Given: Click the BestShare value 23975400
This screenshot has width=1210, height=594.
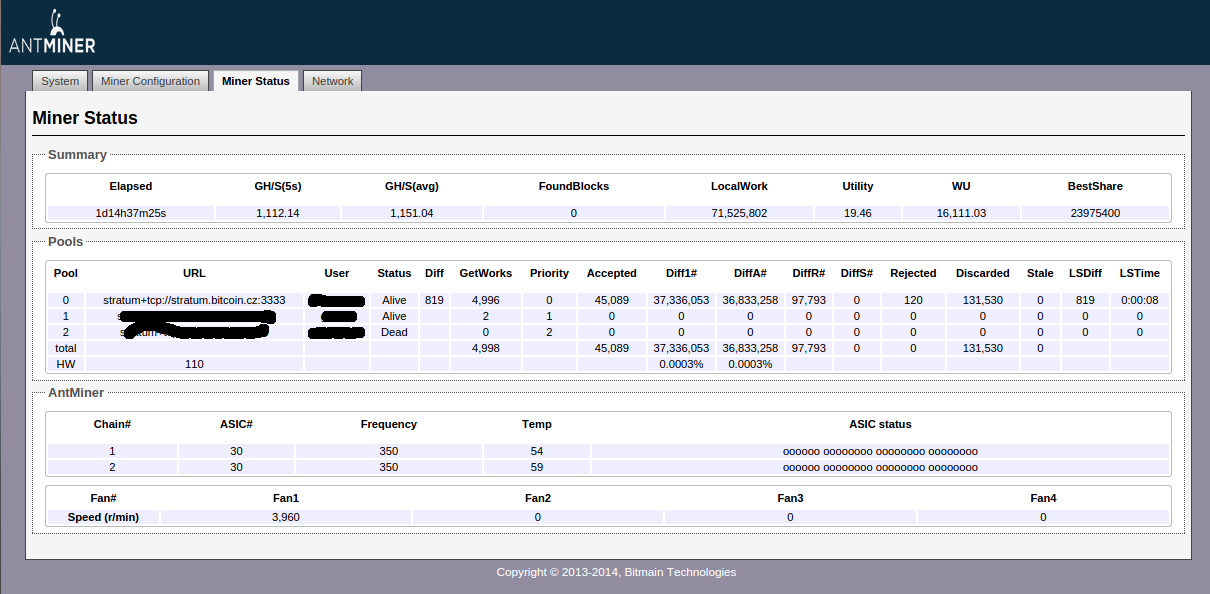Looking at the screenshot, I should coord(1094,213).
